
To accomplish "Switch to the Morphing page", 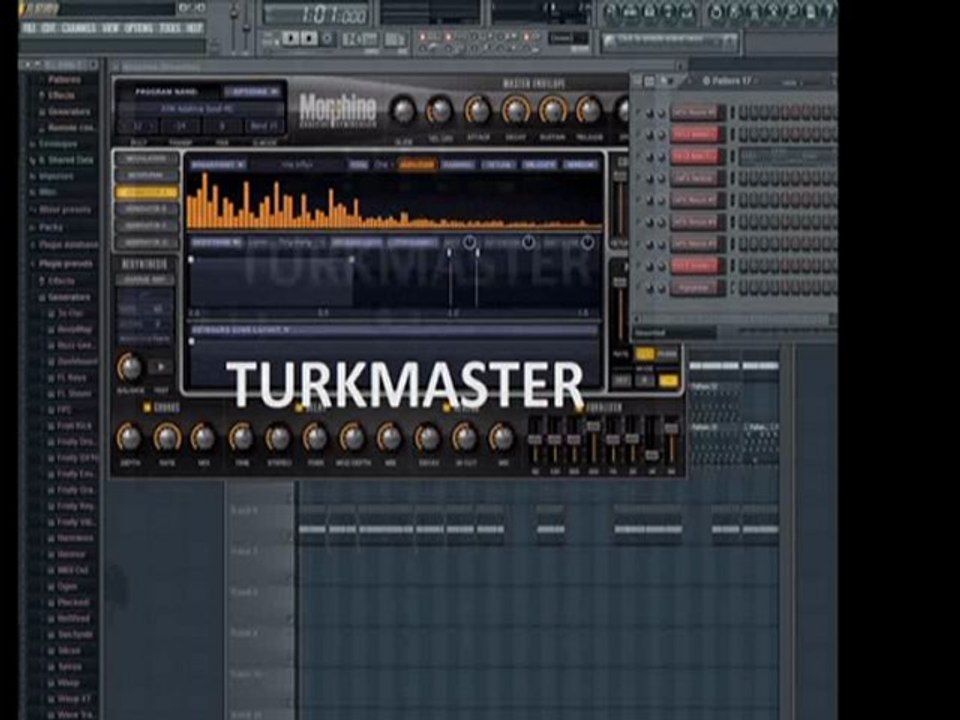I will 146,176.
